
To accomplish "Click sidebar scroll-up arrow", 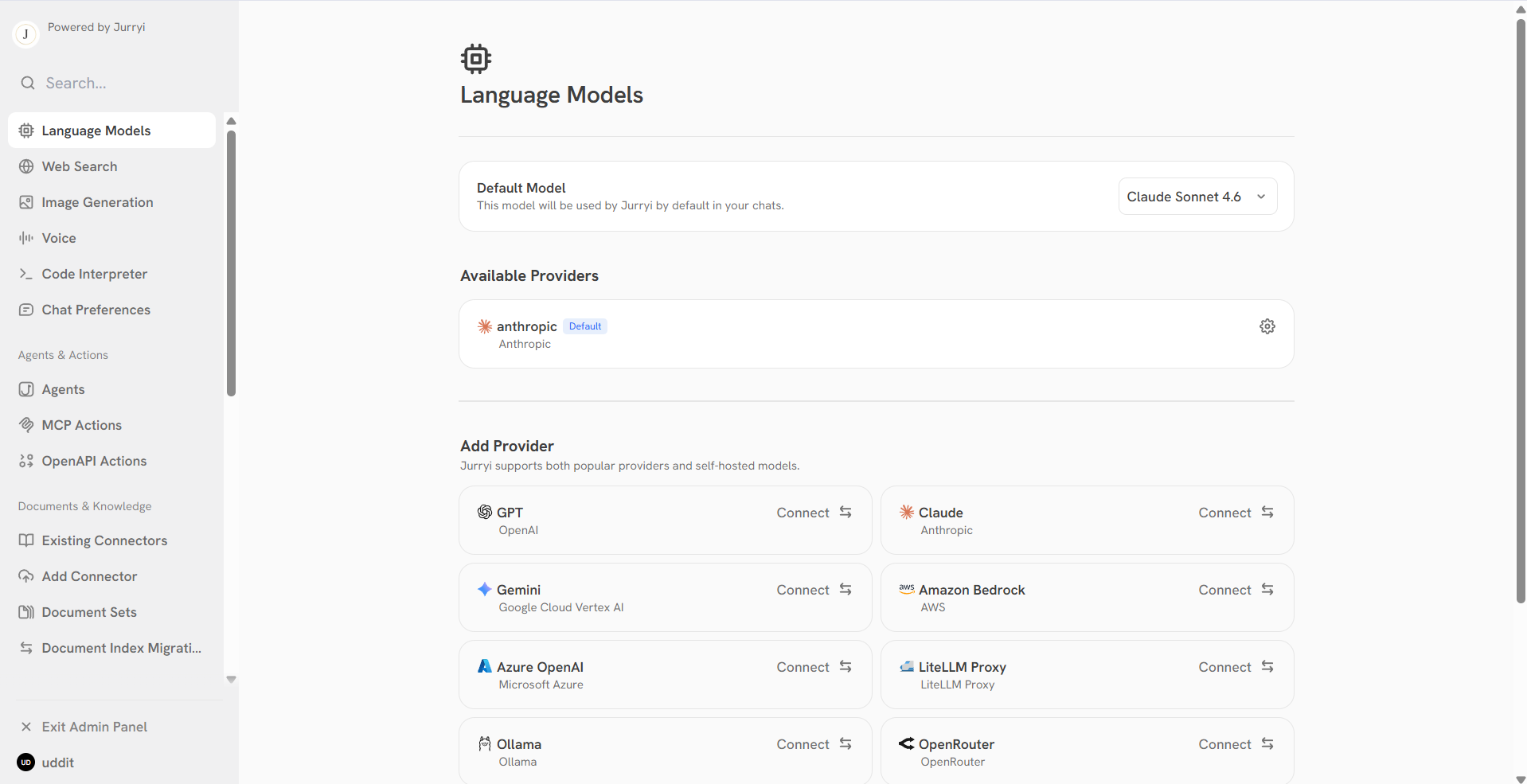I will [231, 122].
